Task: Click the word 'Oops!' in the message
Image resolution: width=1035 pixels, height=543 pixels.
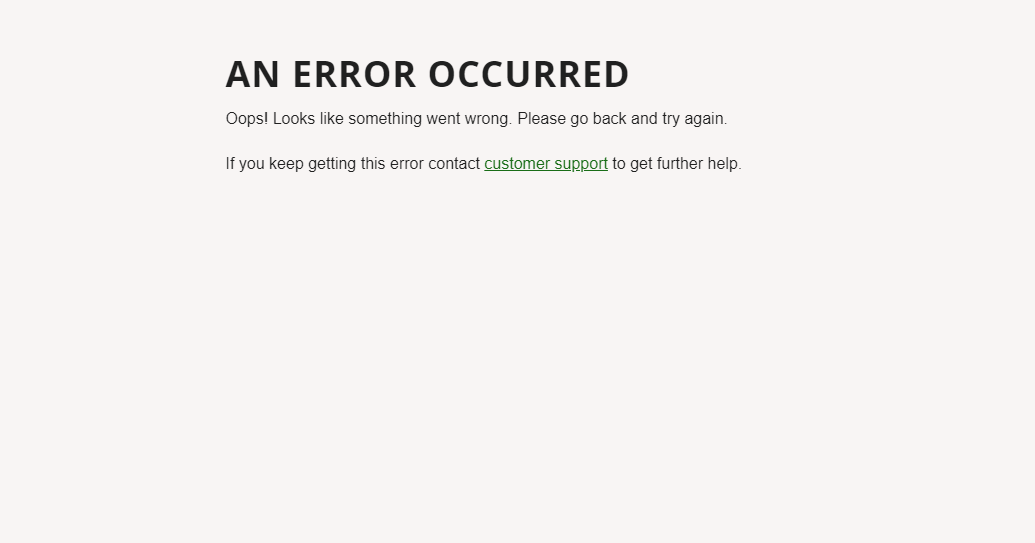Action: click(x=247, y=119)
